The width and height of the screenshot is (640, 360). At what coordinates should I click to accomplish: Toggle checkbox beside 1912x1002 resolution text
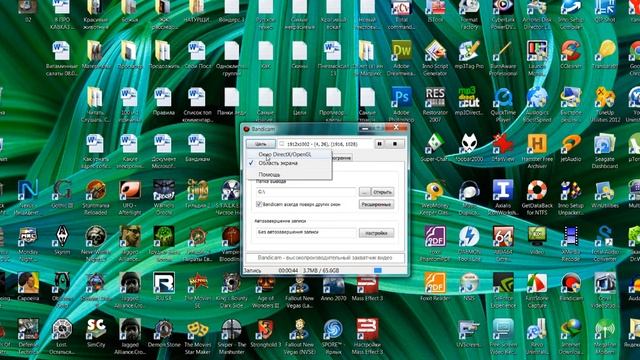[282, 144]
